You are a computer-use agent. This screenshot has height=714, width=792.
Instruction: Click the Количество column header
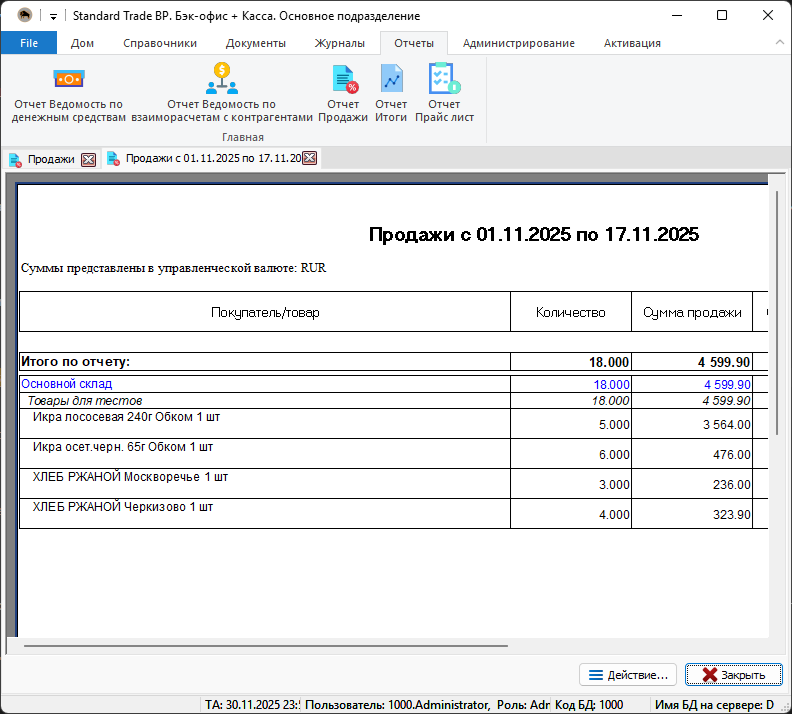pyautogui.click(x=571, y=312)
